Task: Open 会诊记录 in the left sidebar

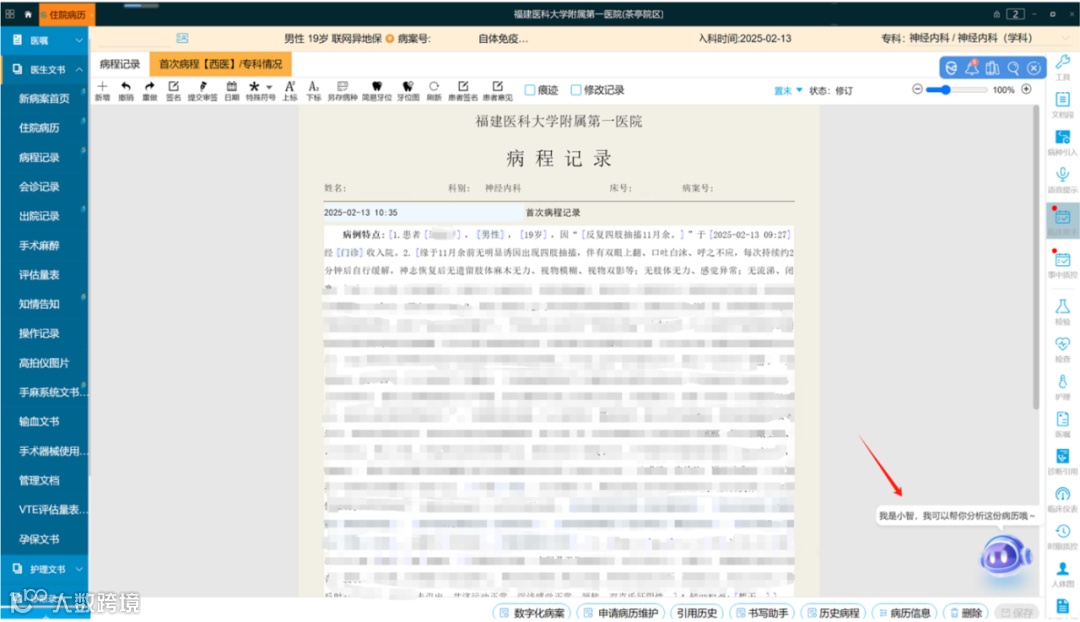Action: click(x=39, y=187)
